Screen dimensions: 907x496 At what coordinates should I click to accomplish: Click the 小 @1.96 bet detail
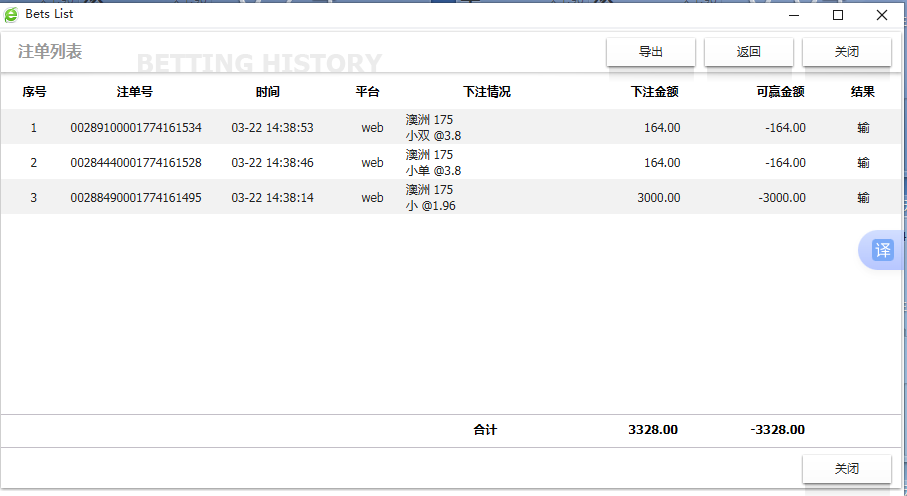(x=430, y=205)
